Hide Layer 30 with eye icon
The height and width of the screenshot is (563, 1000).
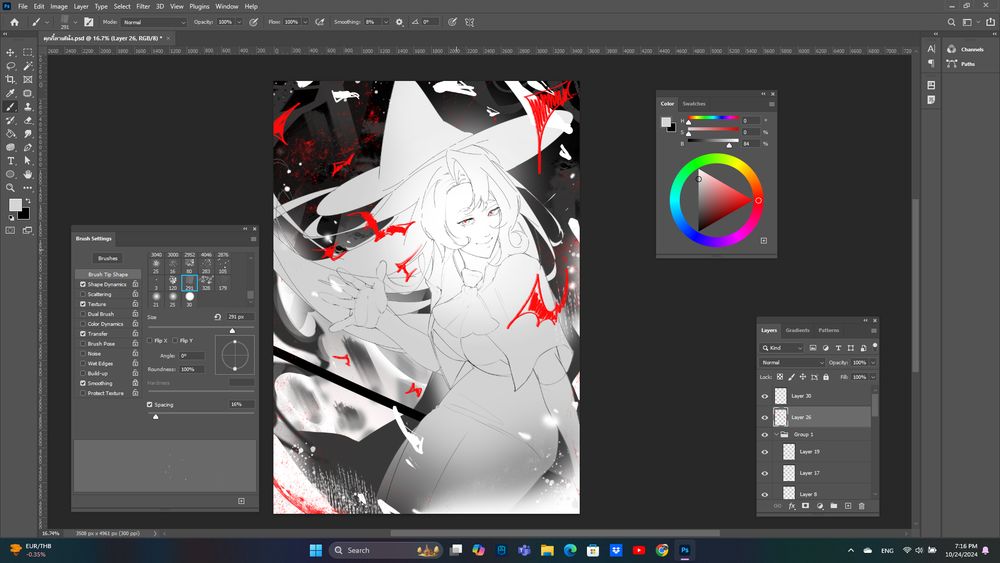pyautogui.click(x=765, y=396)
